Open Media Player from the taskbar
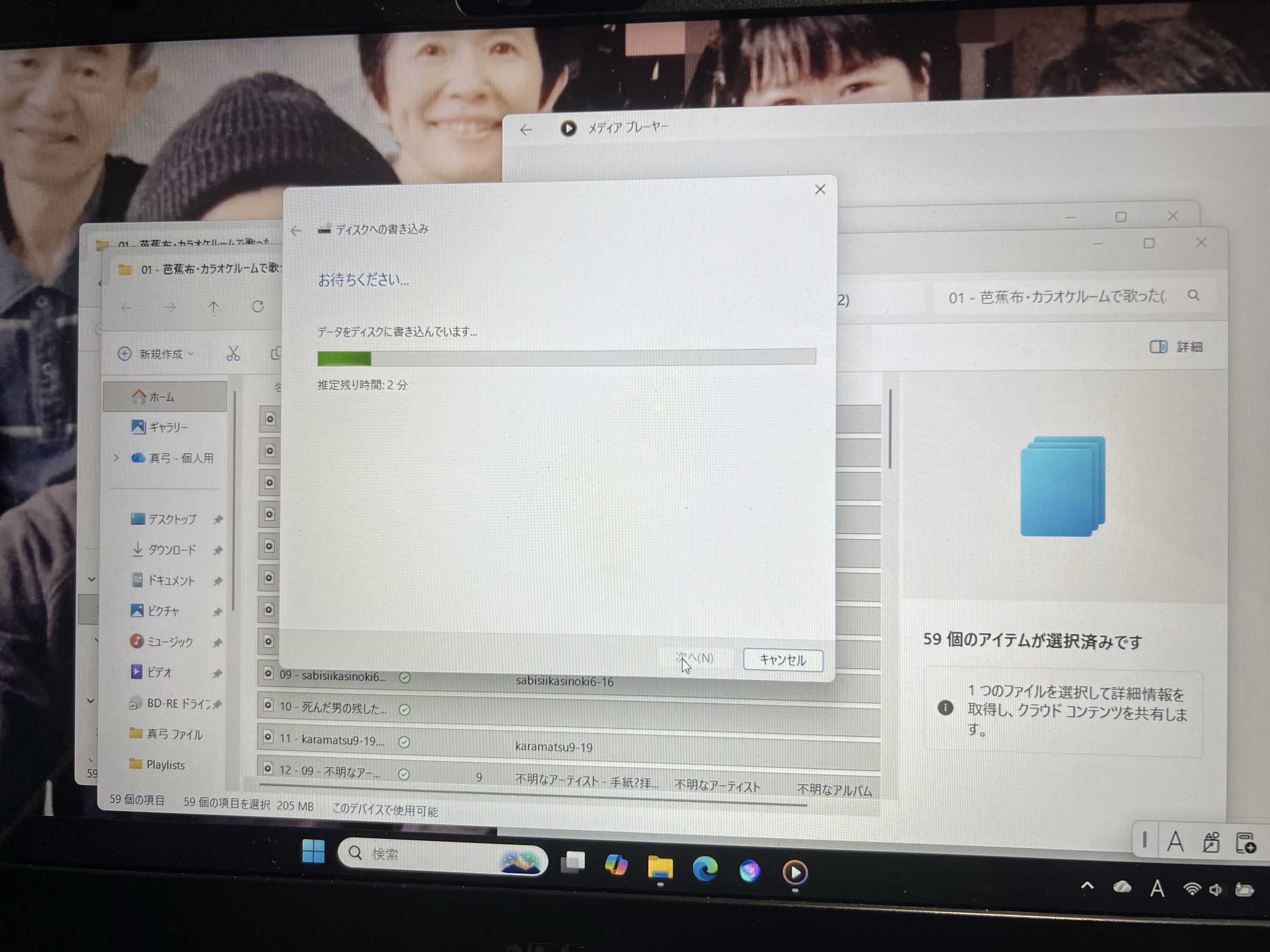This screenshot has width=1270, height=952. [x=795, y=872]
